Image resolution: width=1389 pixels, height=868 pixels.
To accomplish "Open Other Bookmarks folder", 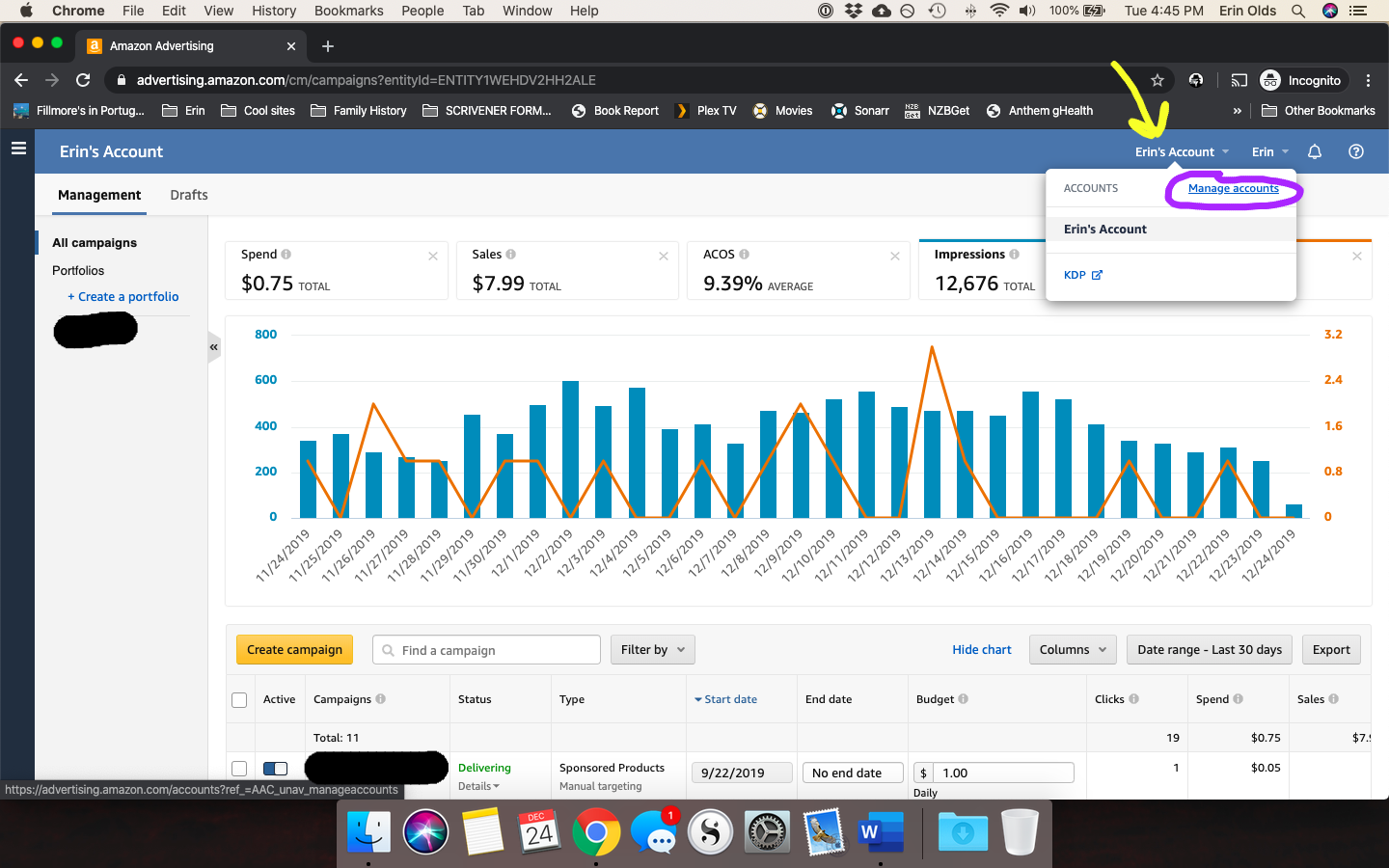I will (1319, 111).
